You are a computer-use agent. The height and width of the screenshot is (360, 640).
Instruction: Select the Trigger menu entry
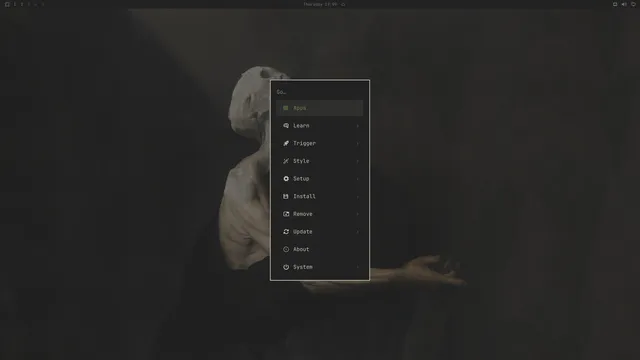(x=320, y=143)
